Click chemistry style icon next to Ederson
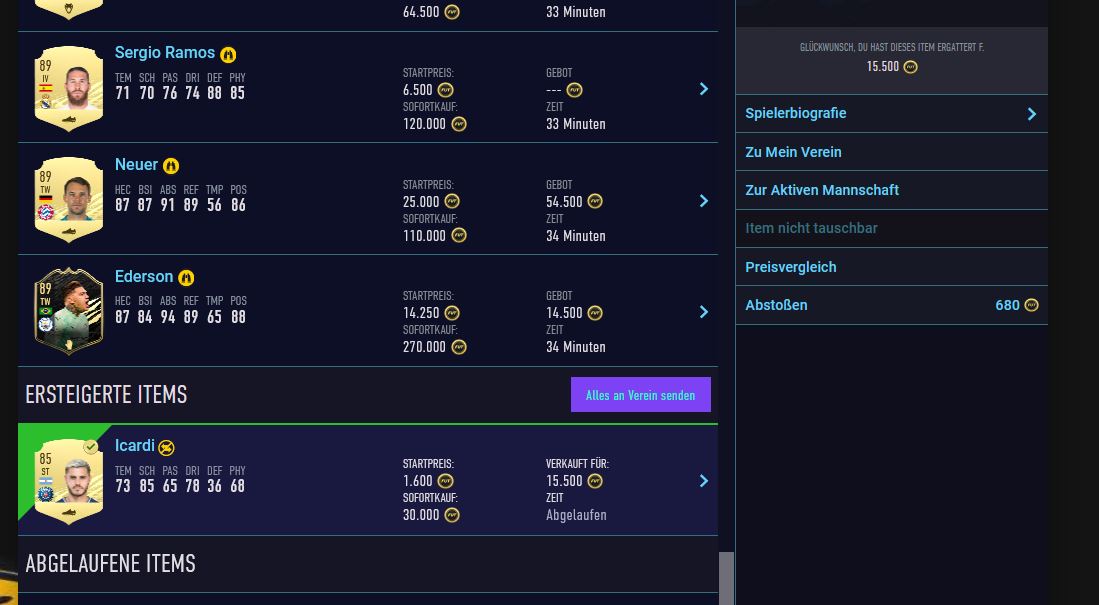Screen dimensions: 1099x605 point(186,278)
